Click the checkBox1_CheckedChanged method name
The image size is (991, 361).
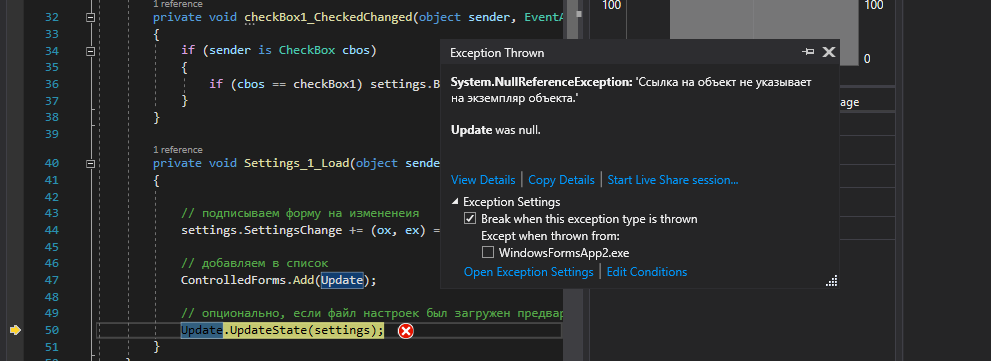coord(328,18)
